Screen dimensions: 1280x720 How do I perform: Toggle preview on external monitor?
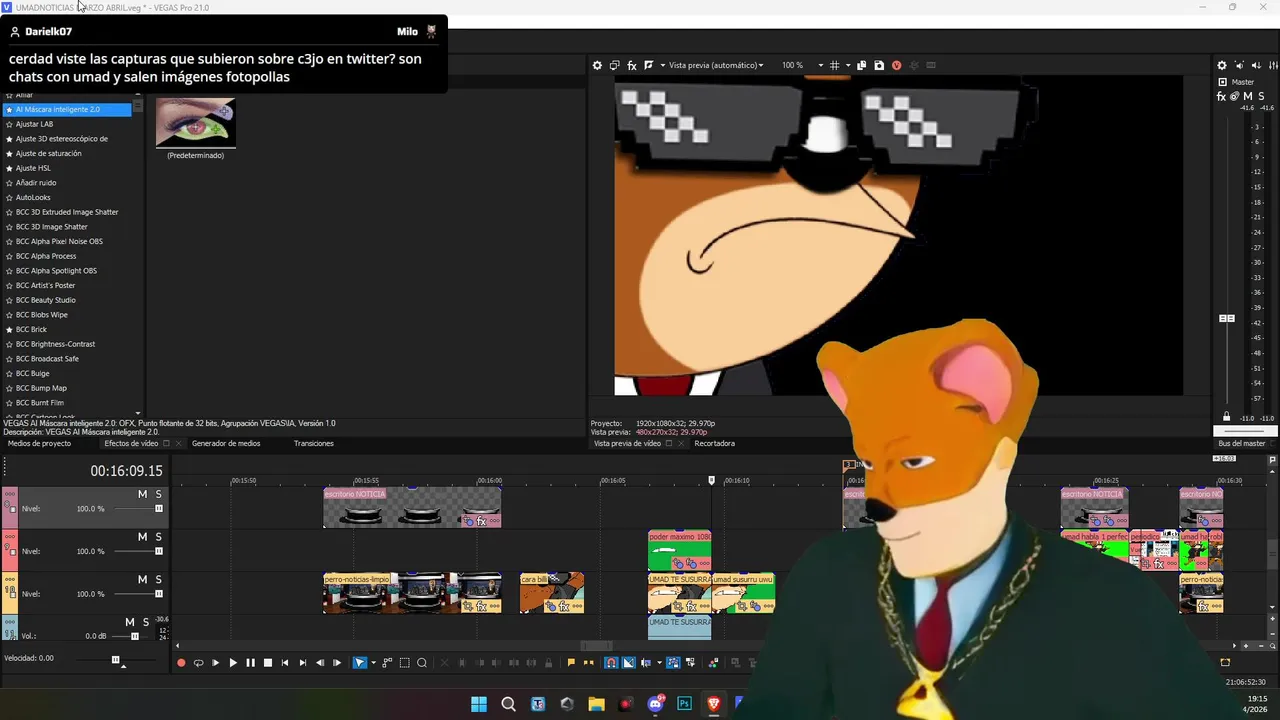pyautogui.click(x=615, y=65)
